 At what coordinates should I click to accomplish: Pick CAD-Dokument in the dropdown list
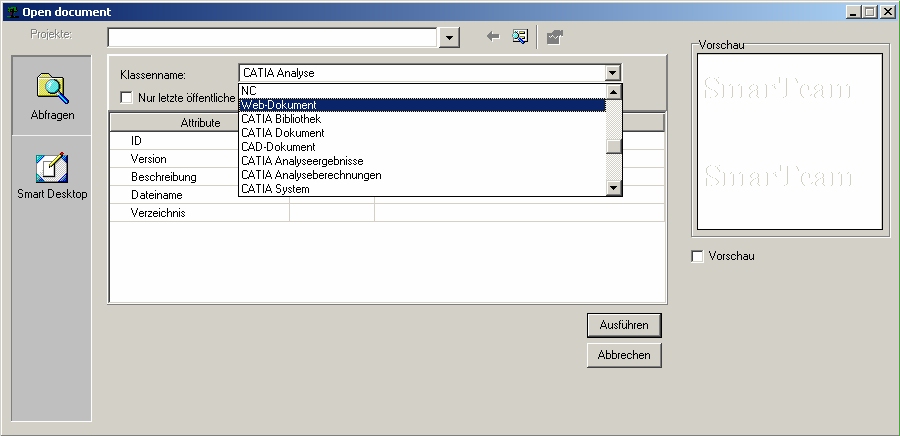pyautogui.click(x=422, y=147)
